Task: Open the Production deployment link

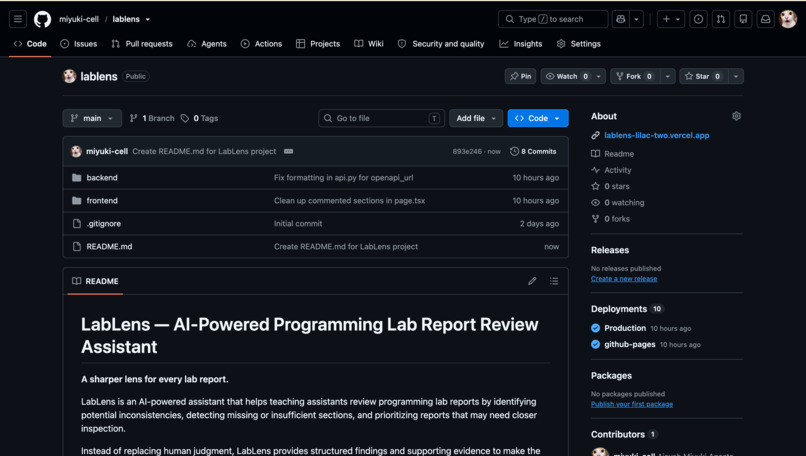Action: (x=625, y=328)
